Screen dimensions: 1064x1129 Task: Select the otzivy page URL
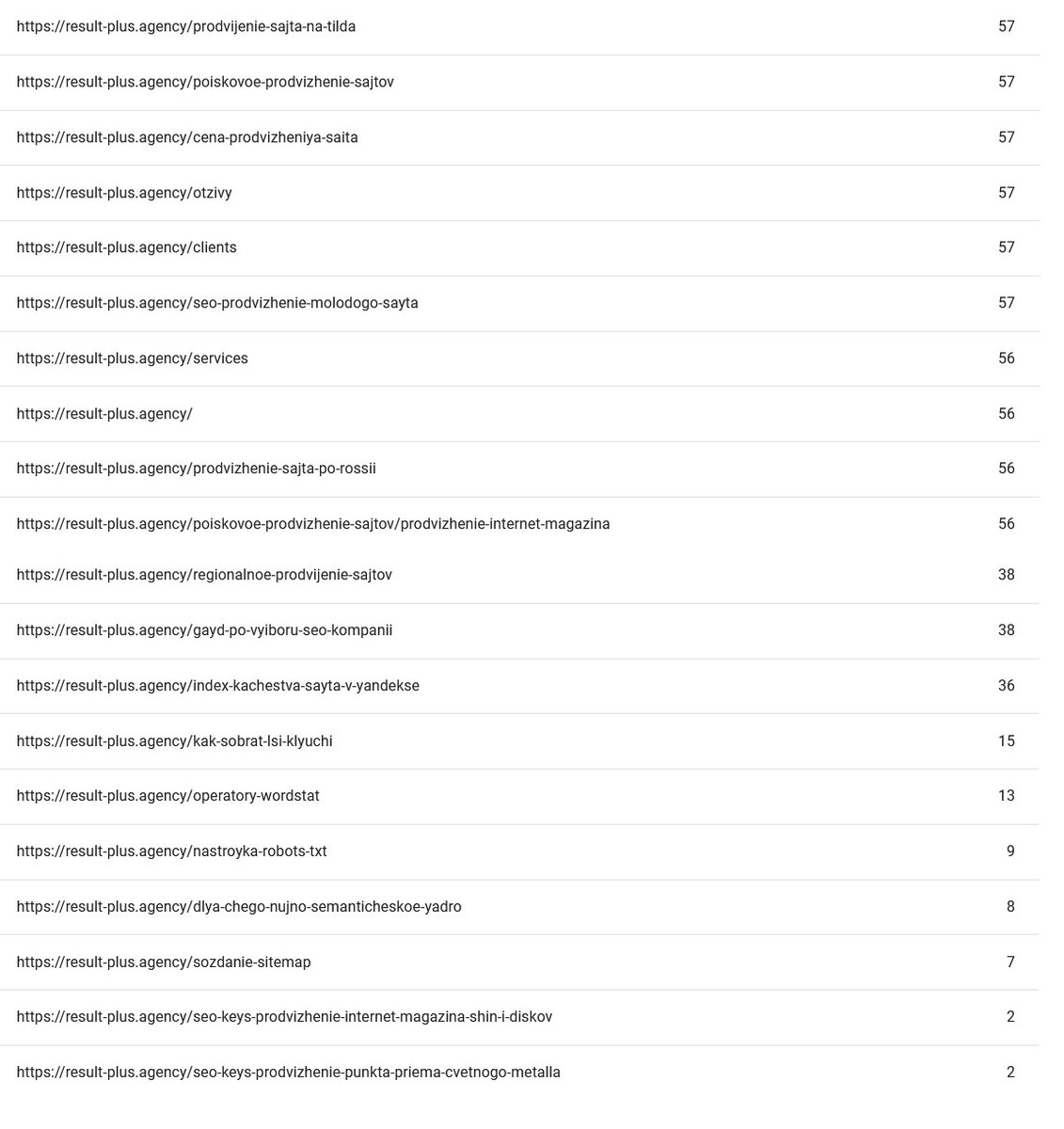[124, 193]
